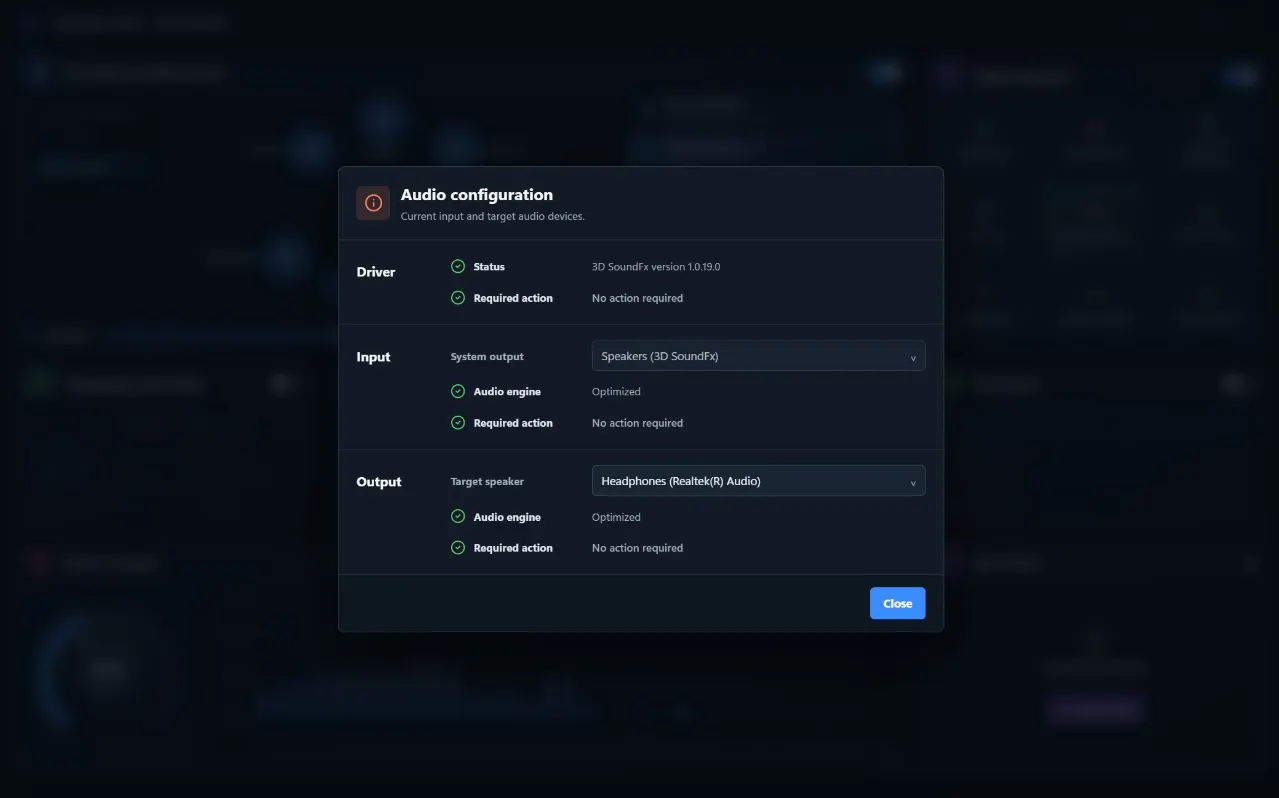Click the "Current input and target audio devices." subtitle
The image size is (1279, 798).
point(493,216)
